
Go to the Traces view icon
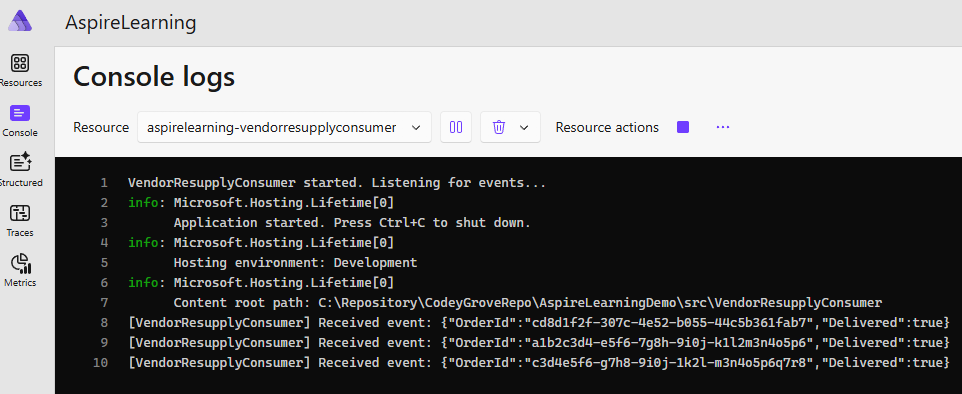(20, 214)
